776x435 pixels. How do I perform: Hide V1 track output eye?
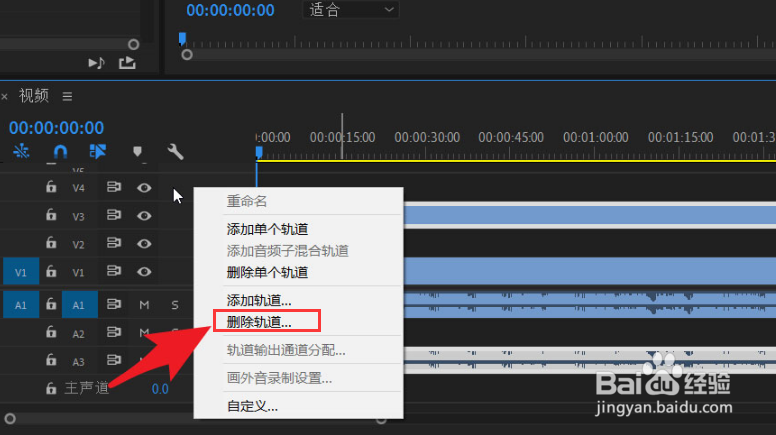(x=144, y=272)
